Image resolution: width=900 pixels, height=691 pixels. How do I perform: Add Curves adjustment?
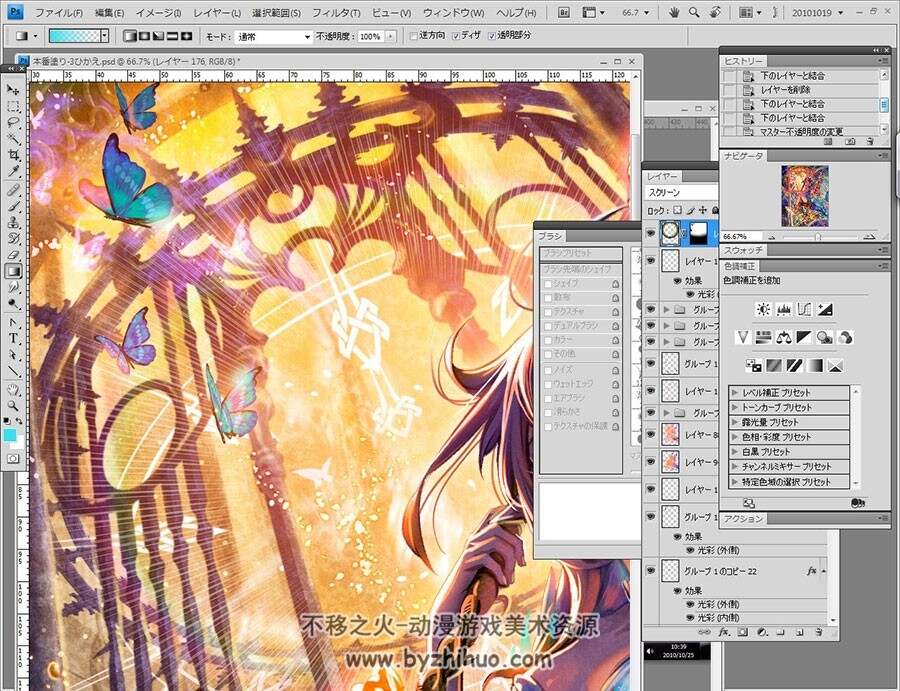pos(804,309)
